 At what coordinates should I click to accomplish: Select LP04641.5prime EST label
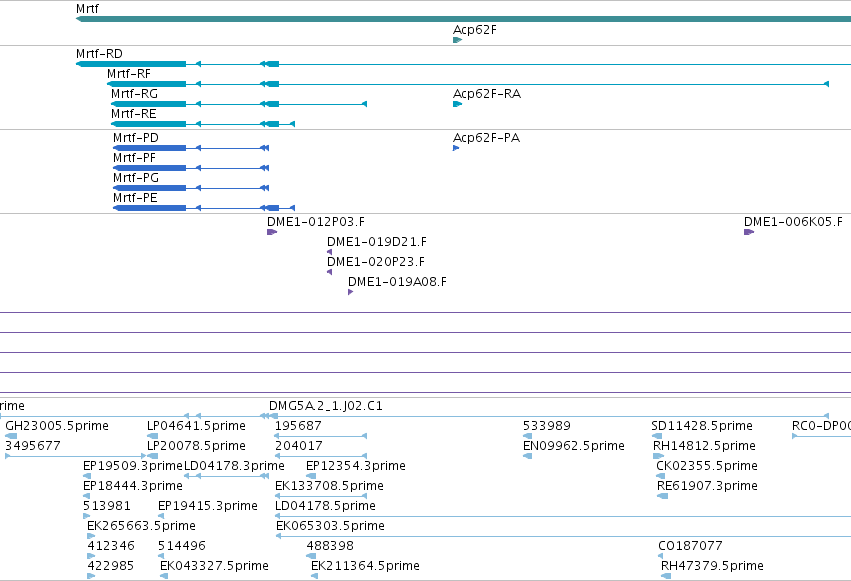click(196, 426)
